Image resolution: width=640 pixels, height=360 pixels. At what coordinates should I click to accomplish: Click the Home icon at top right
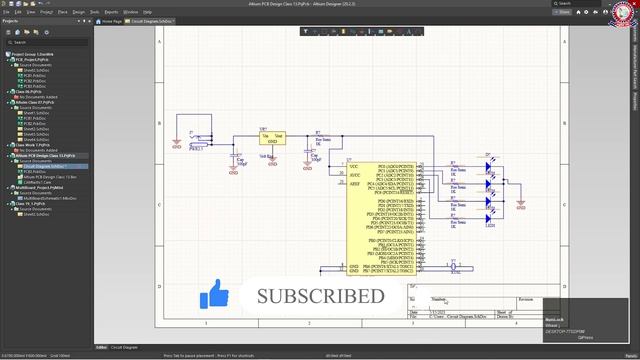click(x=578, y=12)
